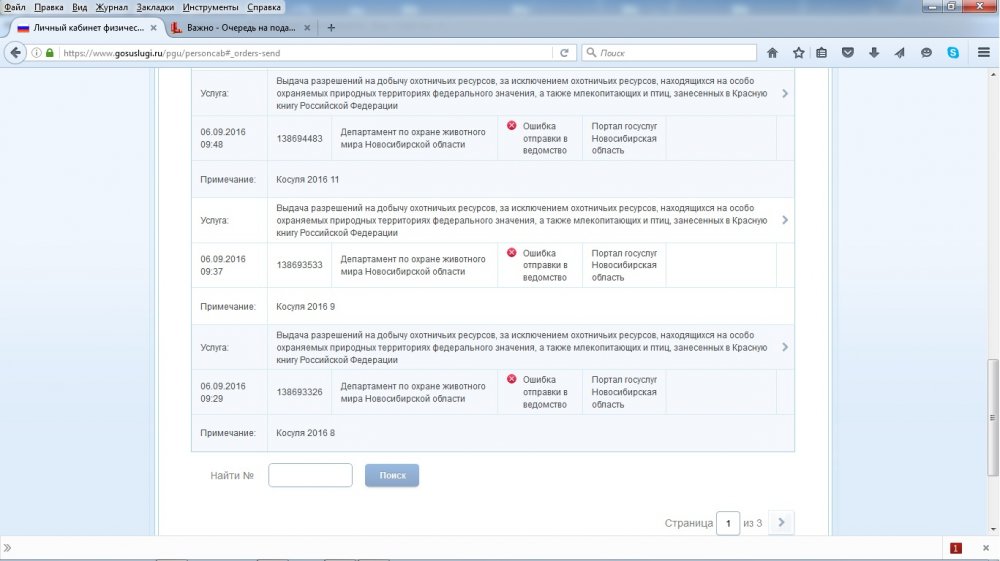Viewport: 1000px width, 561px height.
Task: Open the Закладки menu
Action: tap(155, 7)
